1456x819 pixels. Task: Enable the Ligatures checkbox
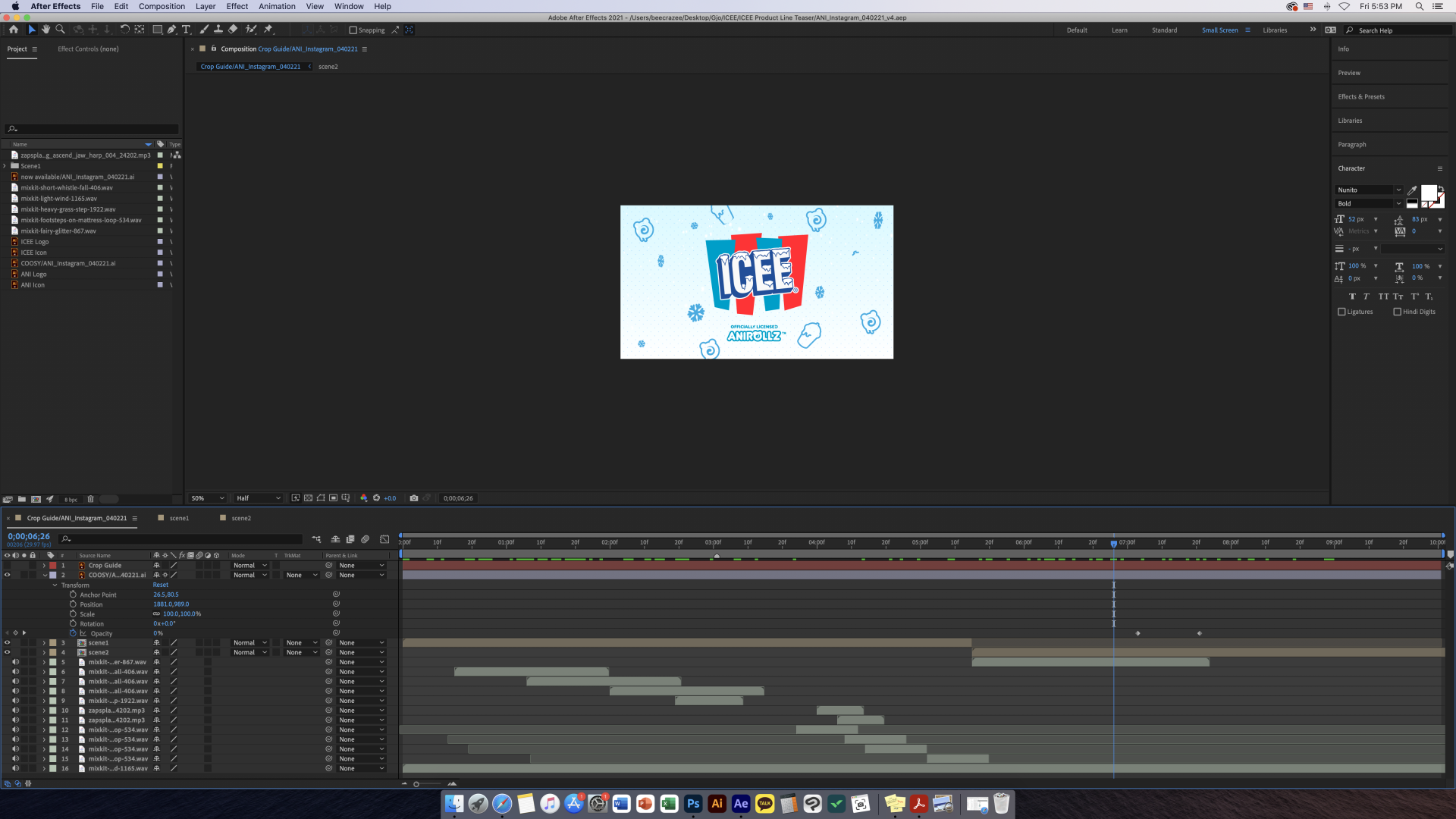pos(1341,312)
